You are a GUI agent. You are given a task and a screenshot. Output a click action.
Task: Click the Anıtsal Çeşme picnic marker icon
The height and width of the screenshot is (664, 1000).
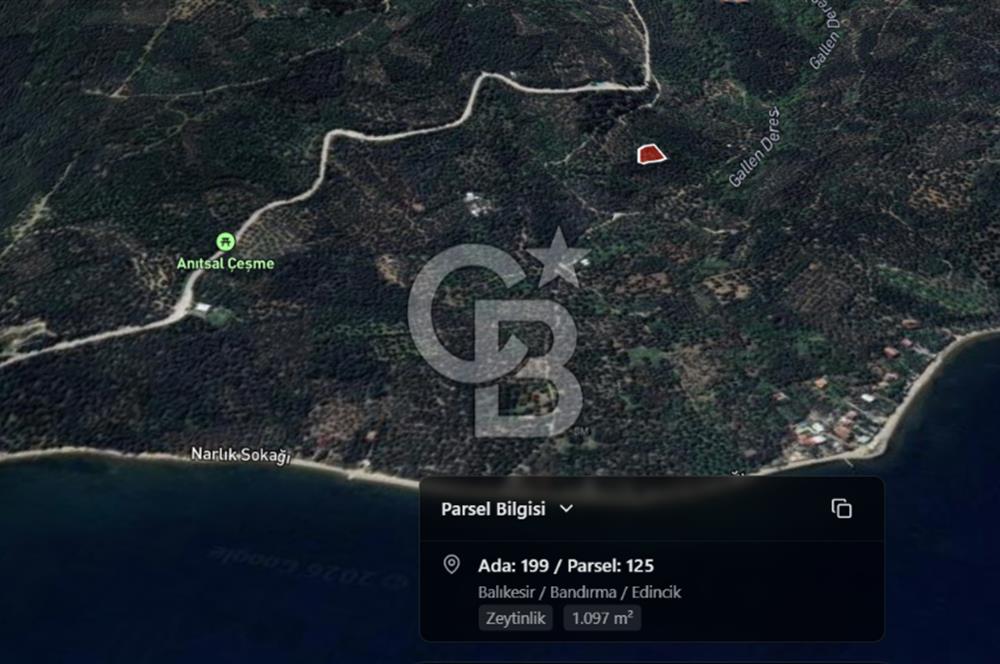pyautogui.click(x=225, y=242)
